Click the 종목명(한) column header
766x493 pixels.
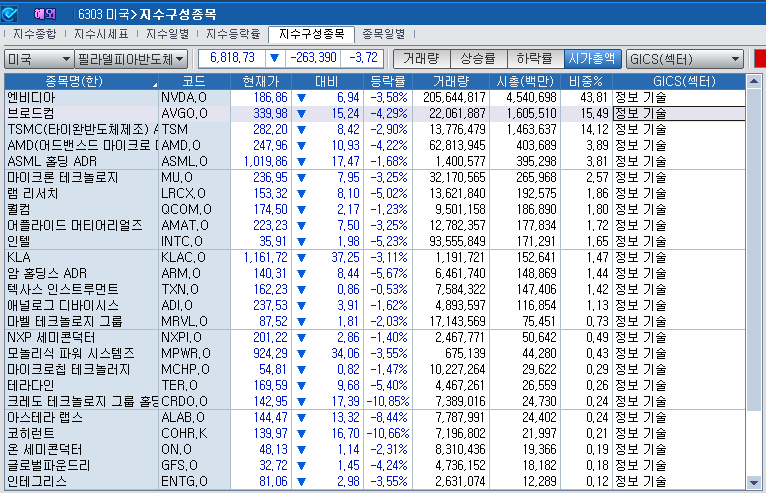coord(82,81)
